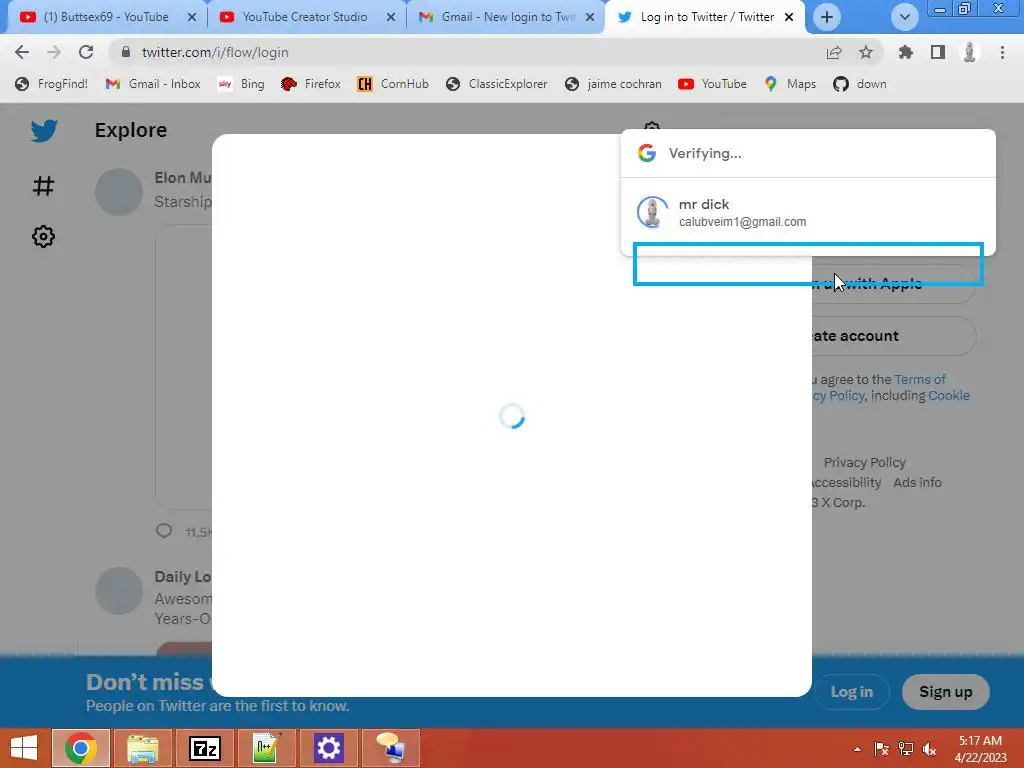Click Action Center flag tray icon

[x=881, y=749]
